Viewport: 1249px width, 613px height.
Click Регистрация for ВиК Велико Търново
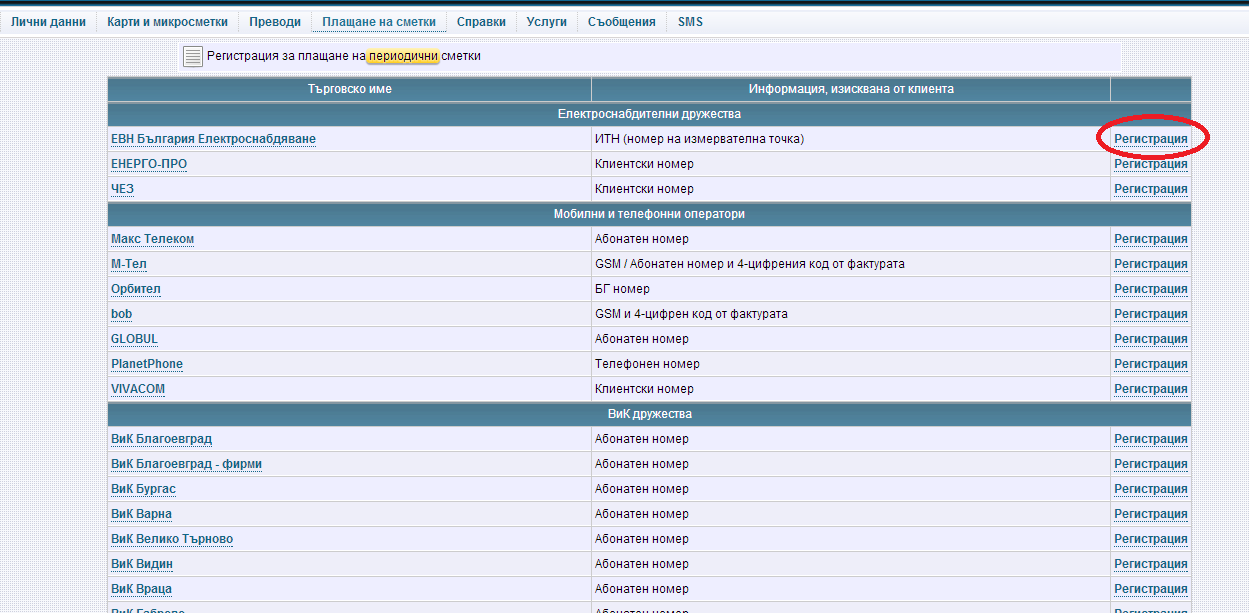point(1151,539)
